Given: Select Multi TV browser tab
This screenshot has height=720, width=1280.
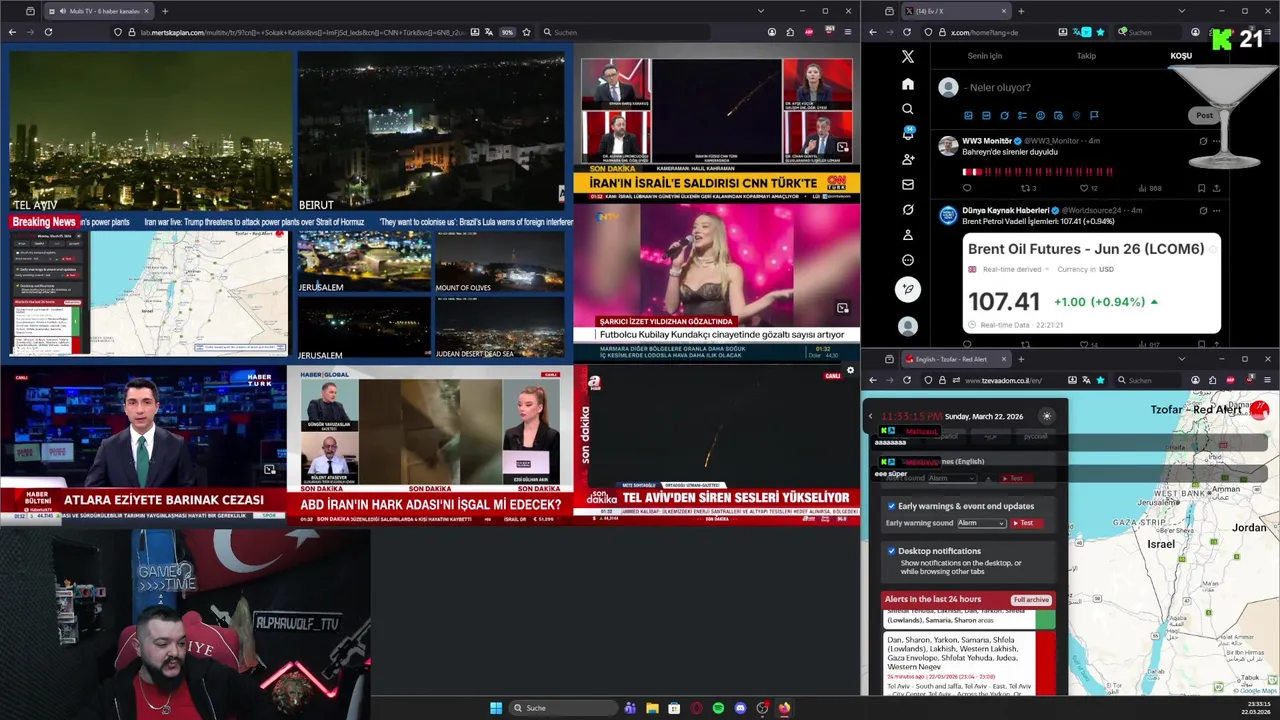Looking at the screenshot, I should tap(99, 11).
